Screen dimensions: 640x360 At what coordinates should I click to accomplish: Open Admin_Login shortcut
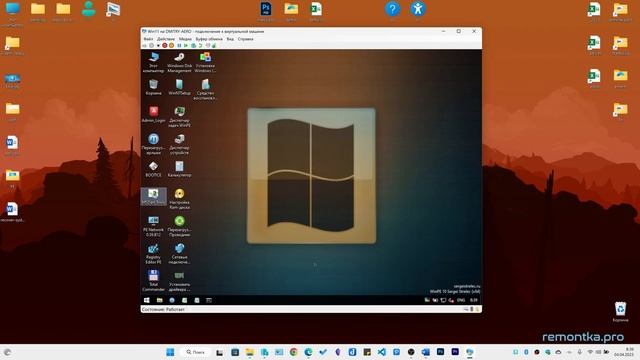pos(153,115)
